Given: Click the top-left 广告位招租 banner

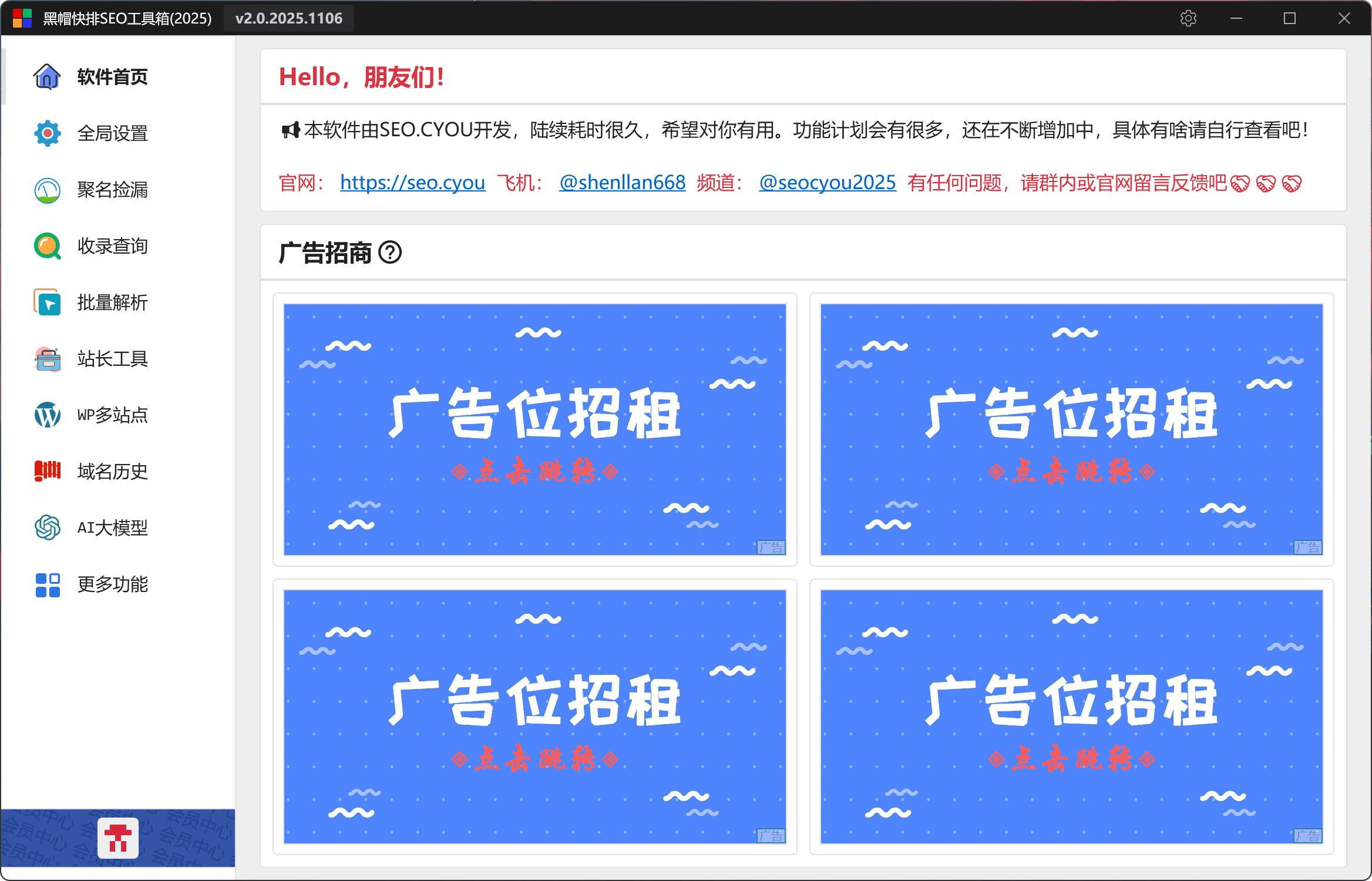Looking at the screenshot, I should (x=534, y=429).
